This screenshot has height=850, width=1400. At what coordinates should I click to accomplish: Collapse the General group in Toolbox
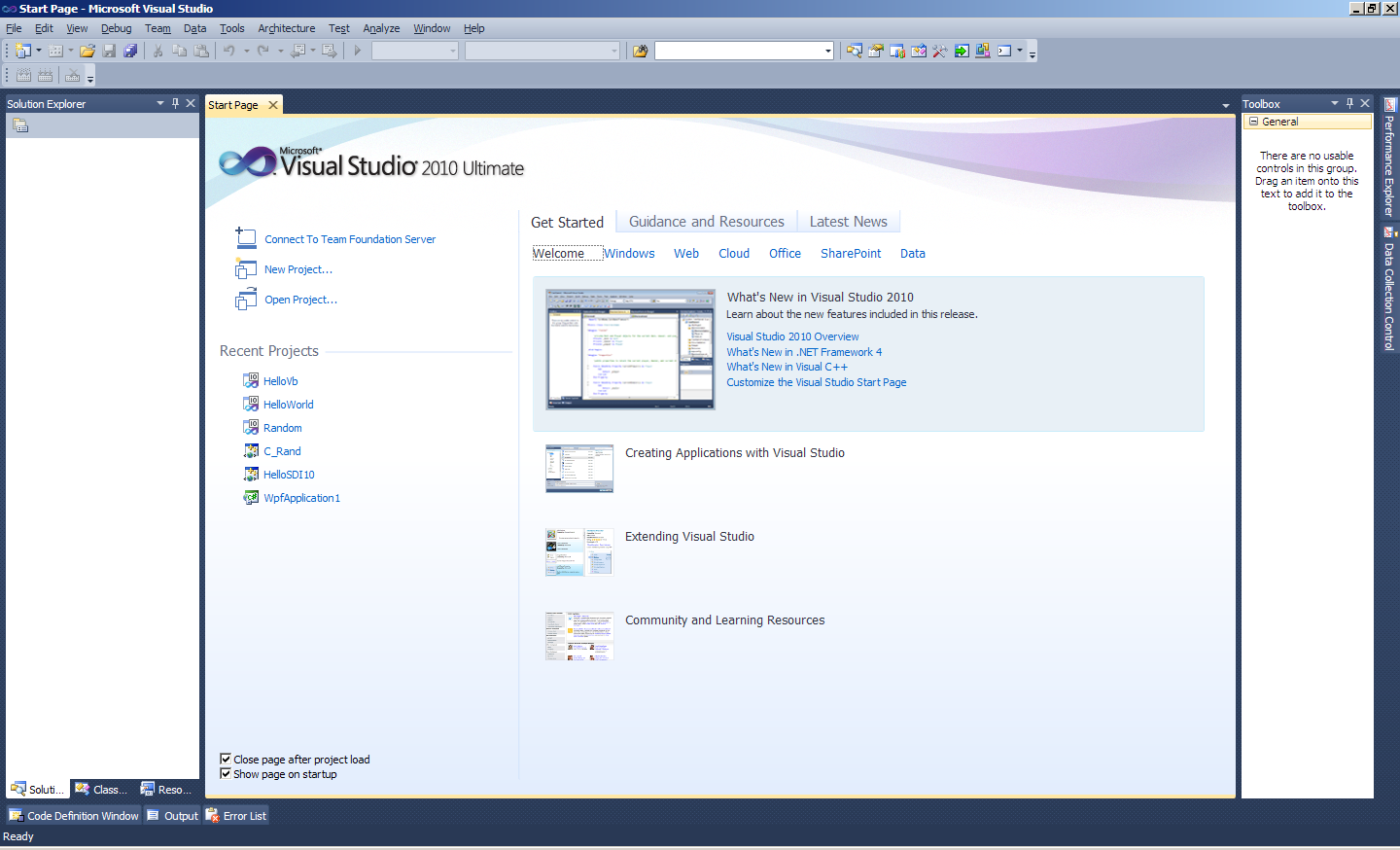(x=1254, y=122)
